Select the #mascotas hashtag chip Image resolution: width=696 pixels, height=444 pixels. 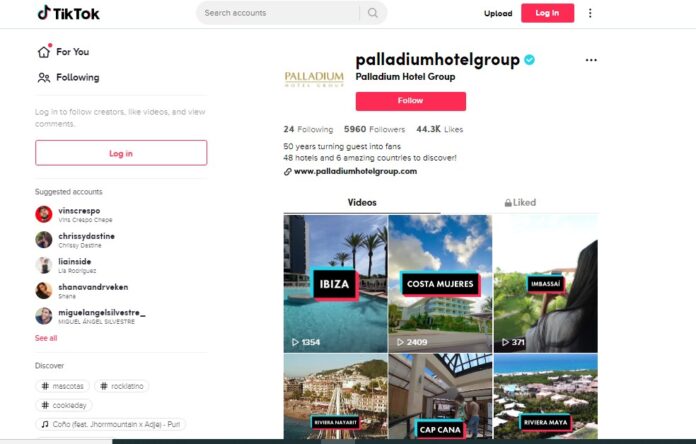(x=62, y=386)
